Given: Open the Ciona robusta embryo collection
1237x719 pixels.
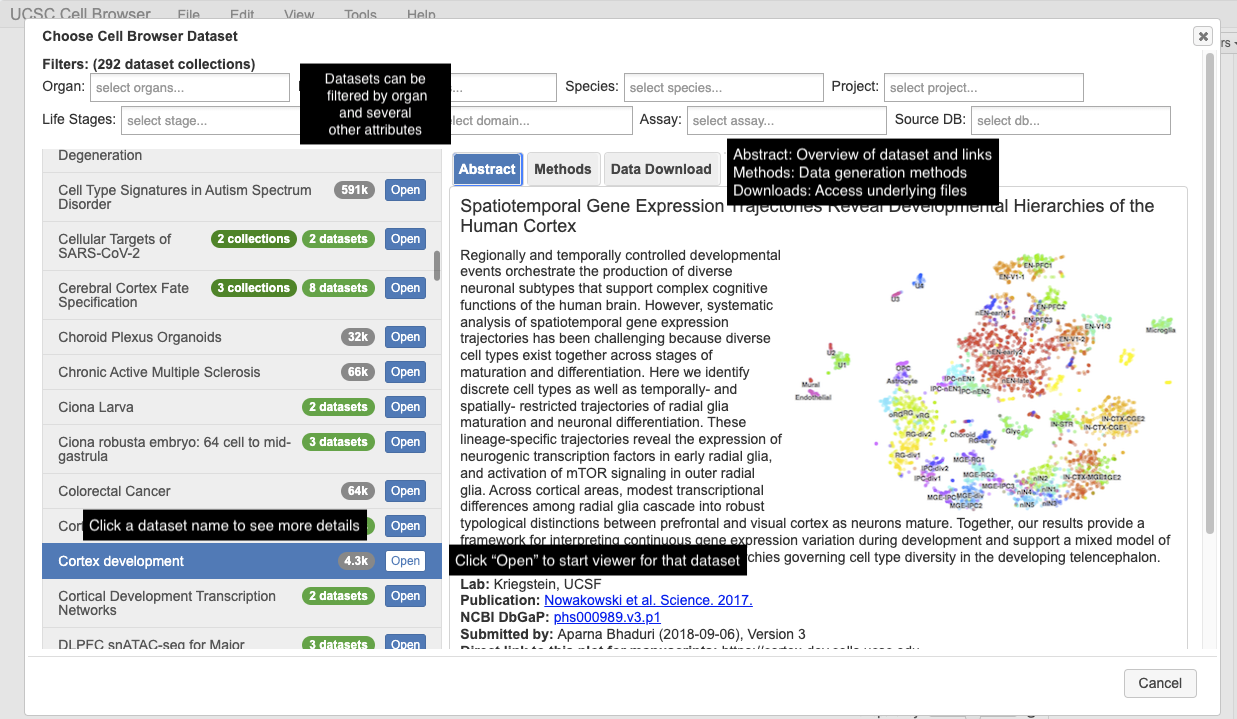Looking at the screenshot, I should pos(405,442).
